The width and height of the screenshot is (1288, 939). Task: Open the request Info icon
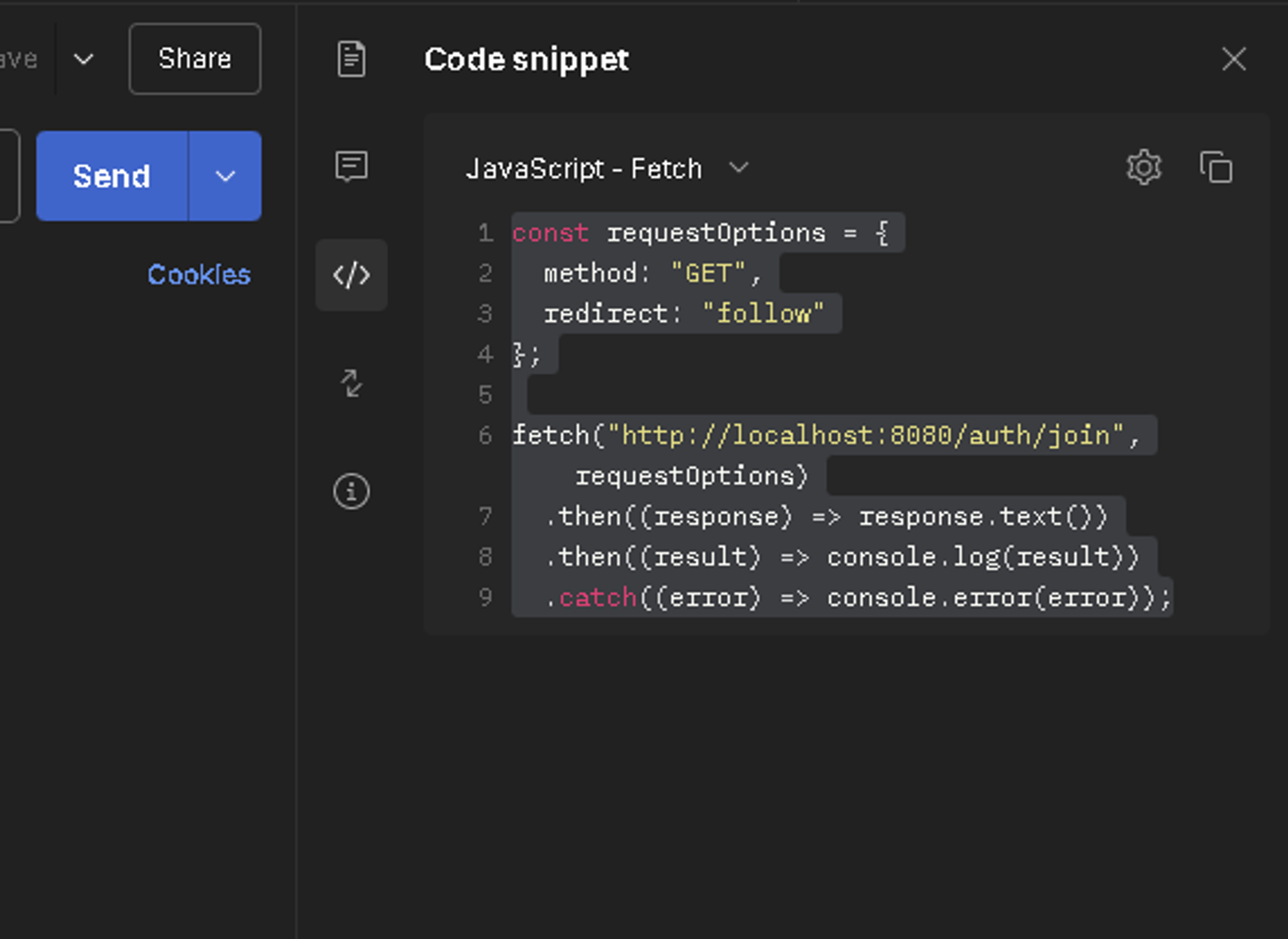click(351, 492)
